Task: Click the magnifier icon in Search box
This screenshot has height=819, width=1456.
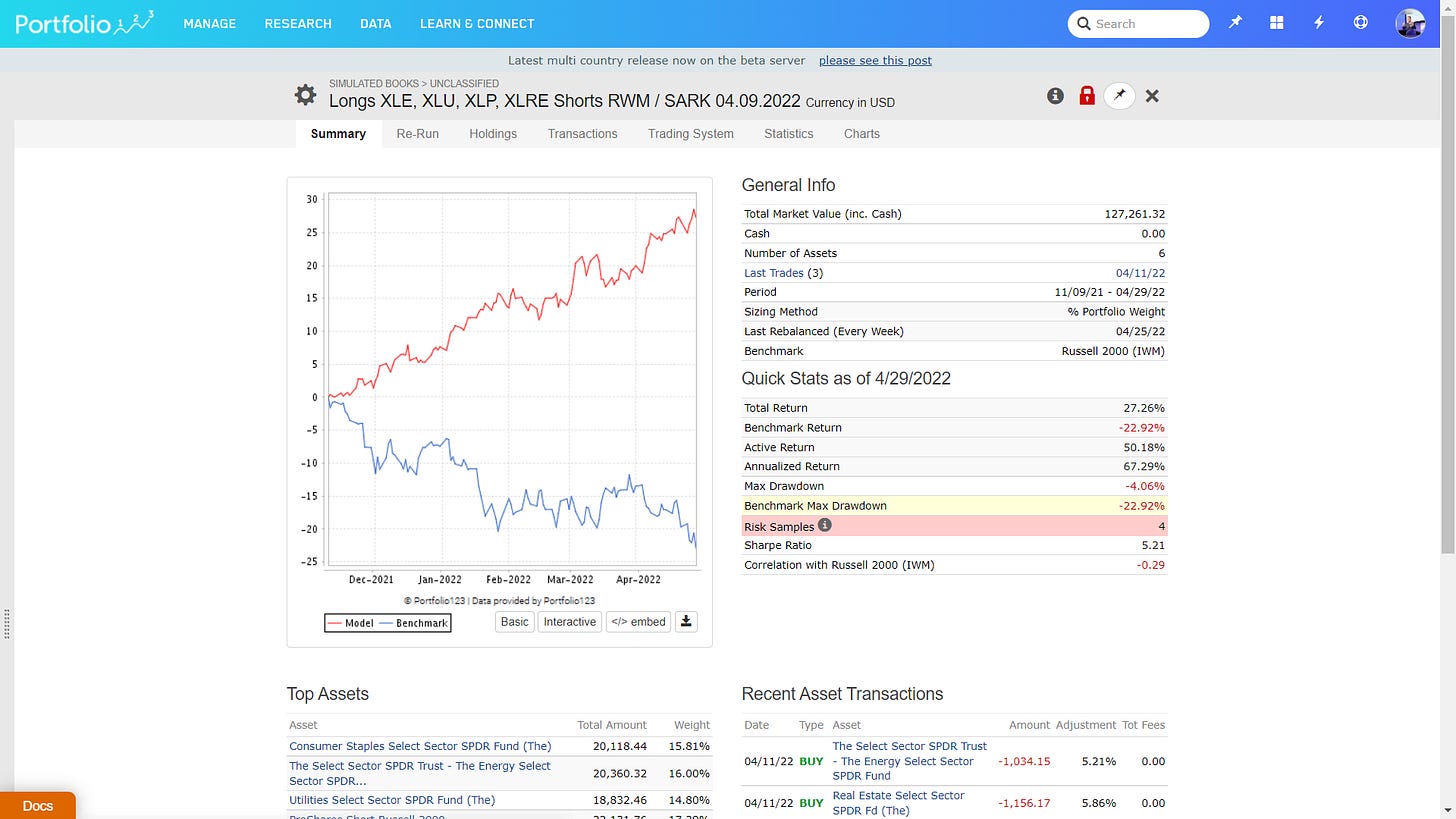Action: point(1083,23)
